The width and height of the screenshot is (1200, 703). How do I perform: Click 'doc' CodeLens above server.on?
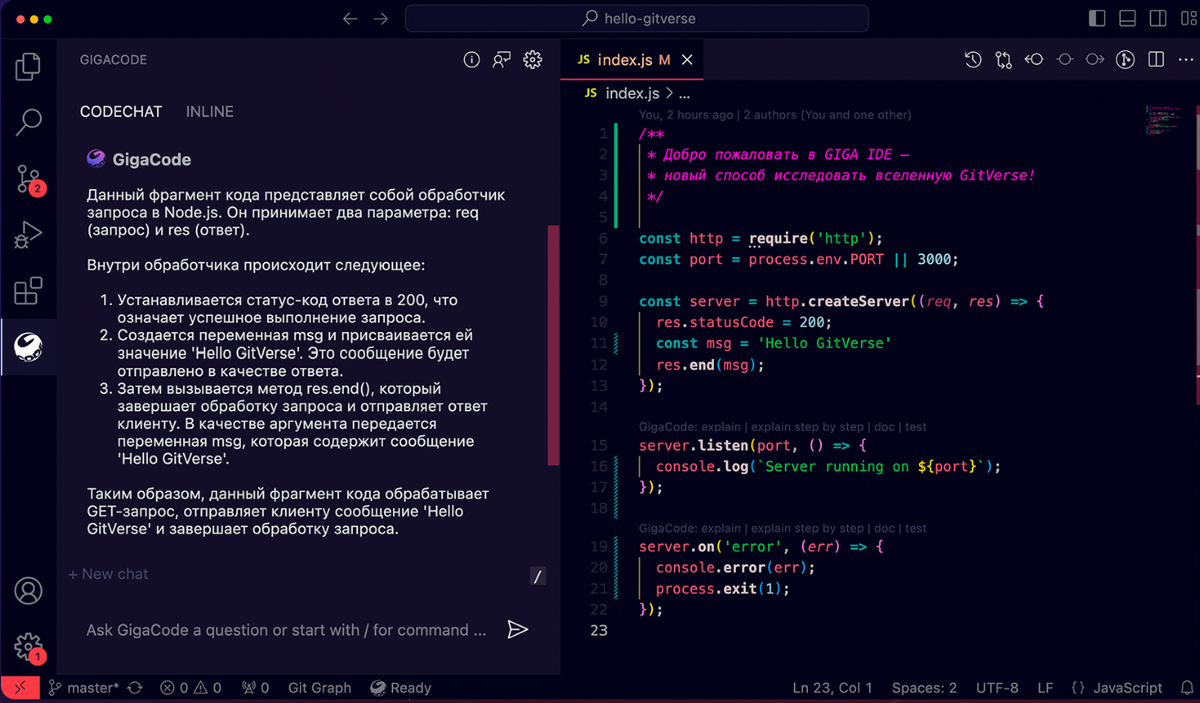point(884,528)
